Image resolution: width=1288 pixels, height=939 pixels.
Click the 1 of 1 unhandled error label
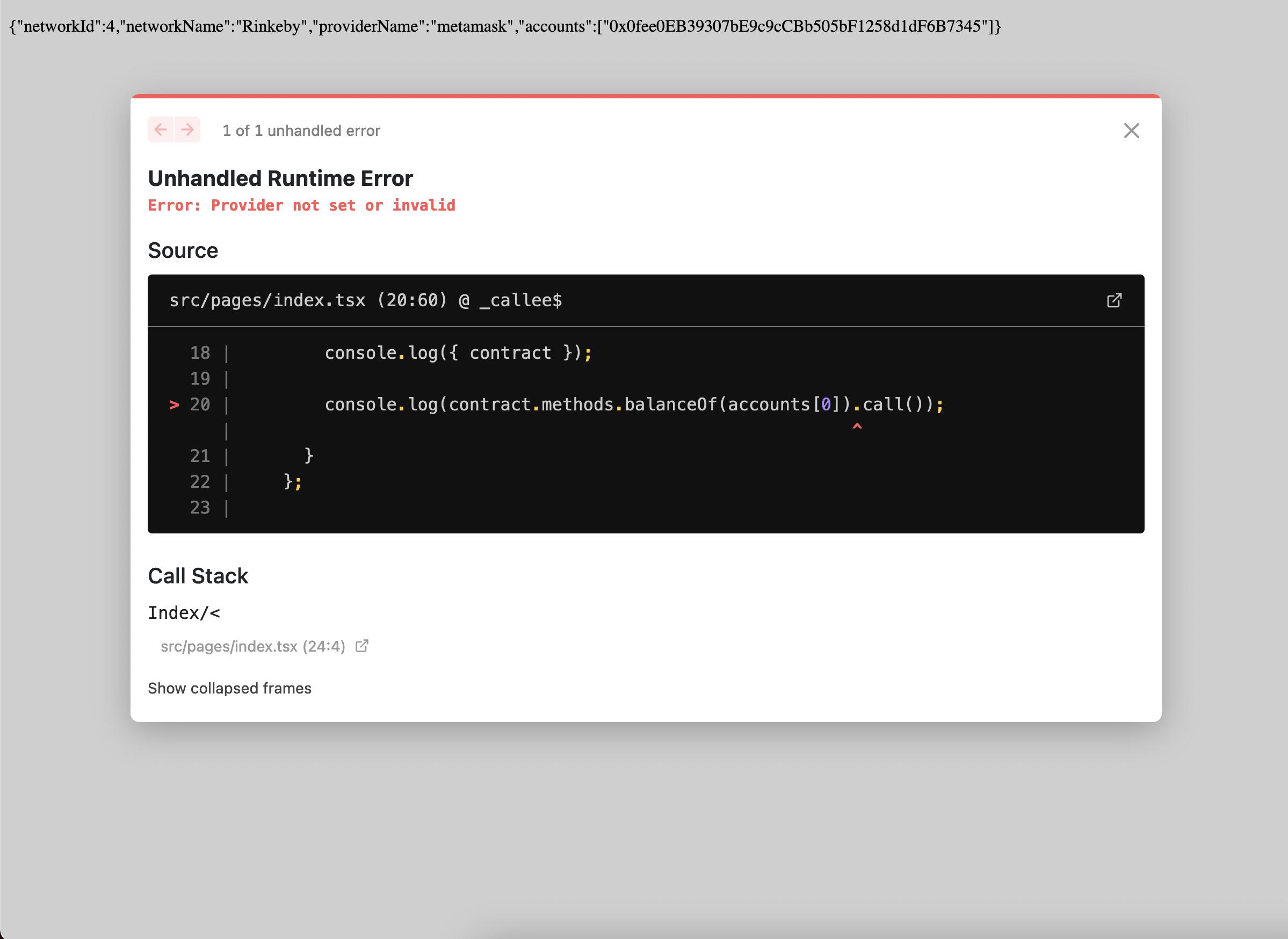coord(301,131)
